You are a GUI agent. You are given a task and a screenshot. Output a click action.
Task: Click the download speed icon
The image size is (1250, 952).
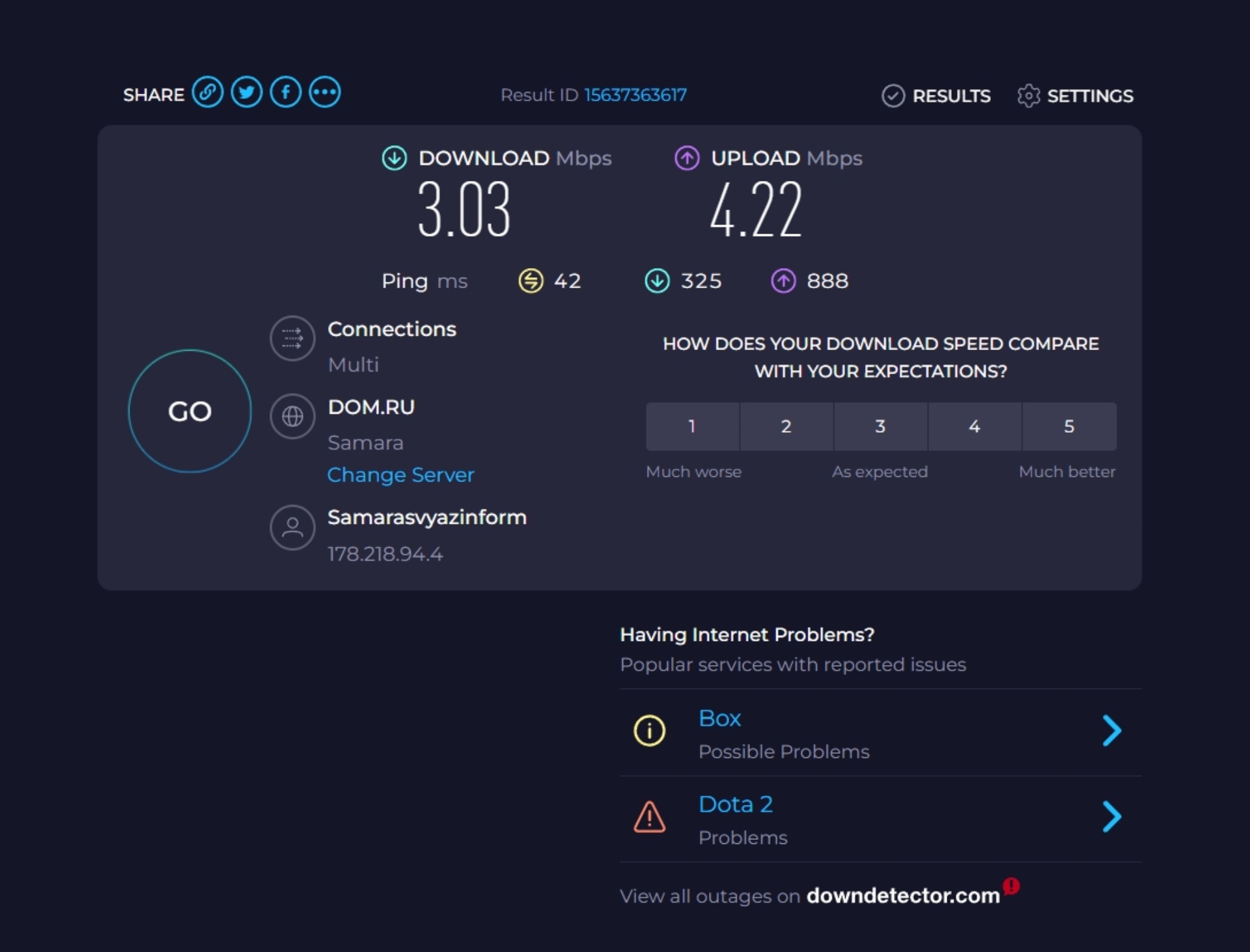pos(394,158)
